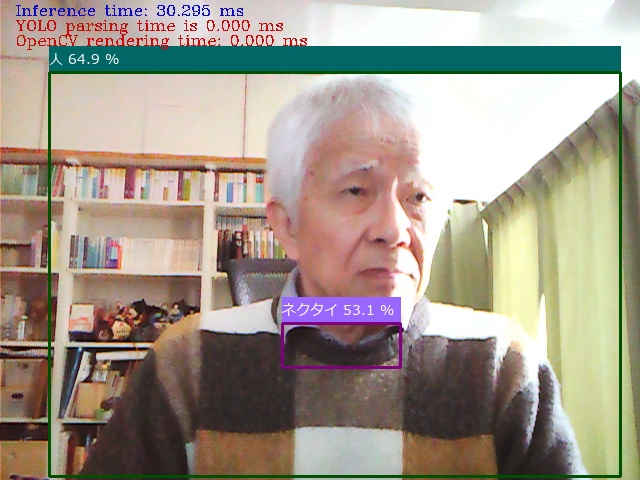The width and height of the screenshot is (640, 480).
Task: Click inside the purple ネクタイ bounding box
Action: coord(341,346)
